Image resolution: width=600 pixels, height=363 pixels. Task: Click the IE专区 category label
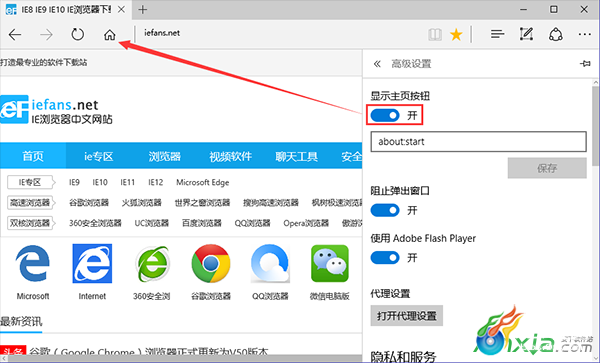[x=31, y=182]
